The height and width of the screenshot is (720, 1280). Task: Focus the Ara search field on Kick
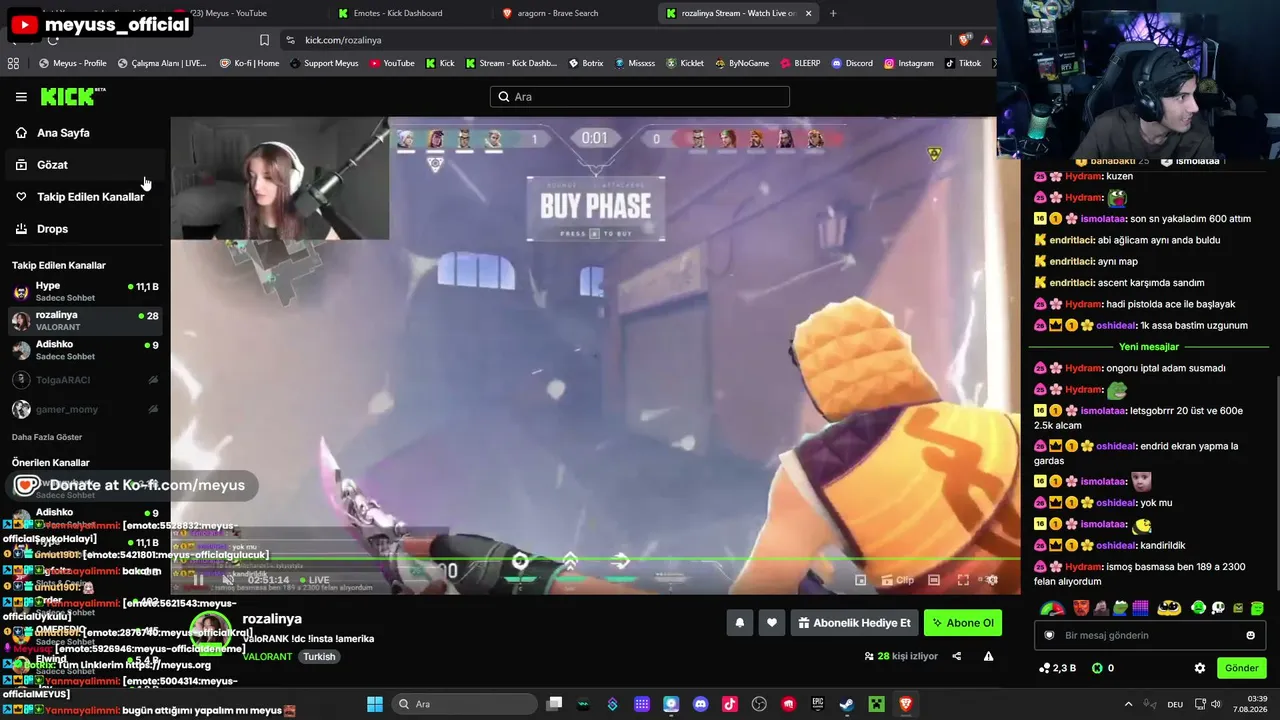[x=640, y=97]
